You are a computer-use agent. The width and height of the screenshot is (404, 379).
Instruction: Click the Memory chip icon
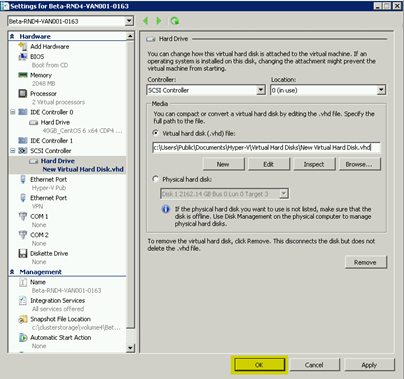tap(23, 75)
